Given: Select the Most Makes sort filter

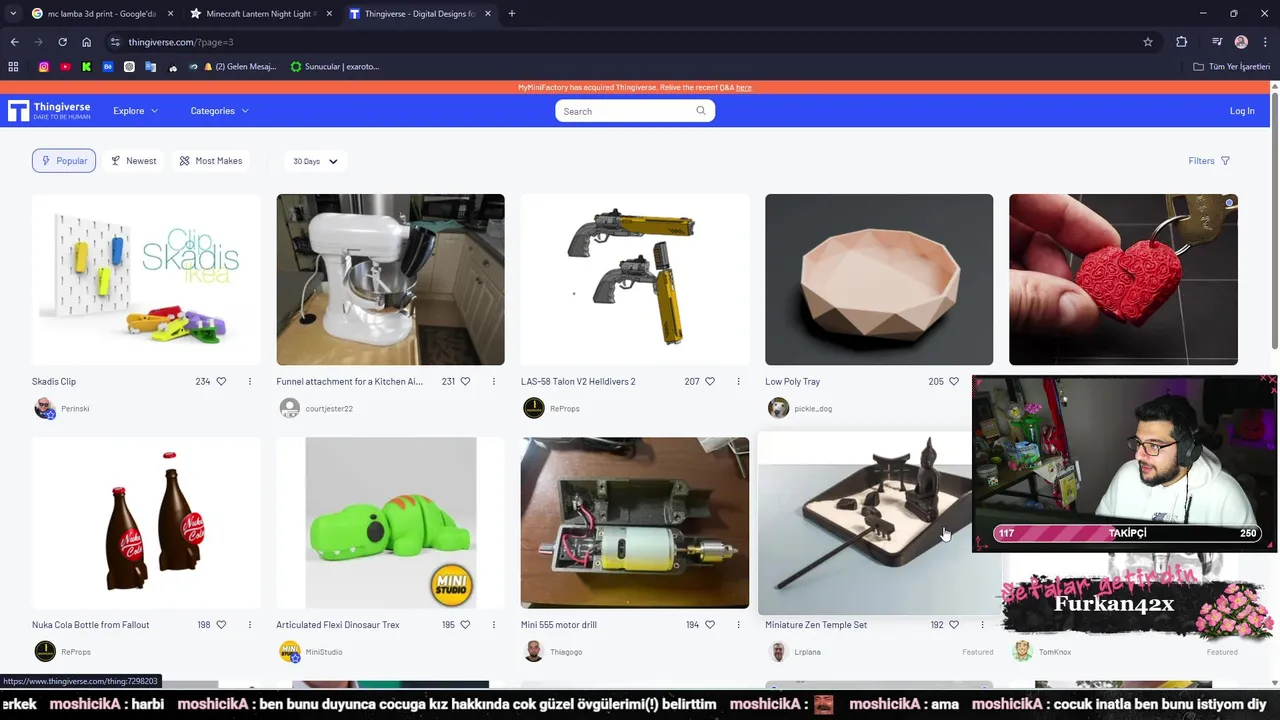Looking at the screenshot, I should tap(211, 161).
